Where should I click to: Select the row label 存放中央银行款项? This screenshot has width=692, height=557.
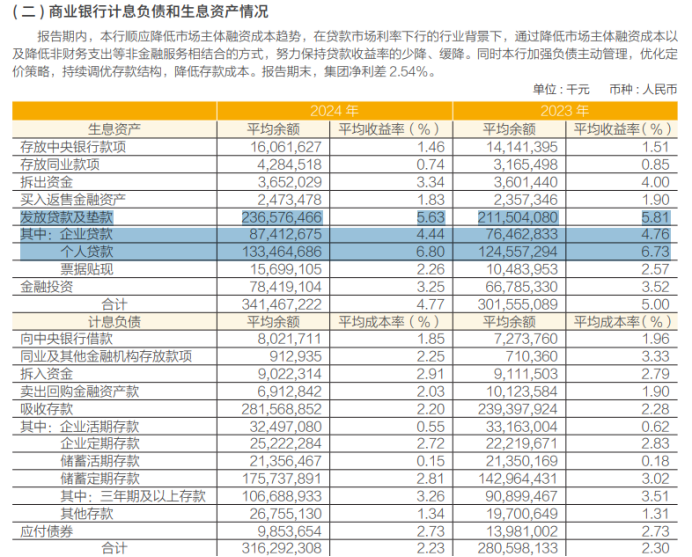(x=73, y=147)
